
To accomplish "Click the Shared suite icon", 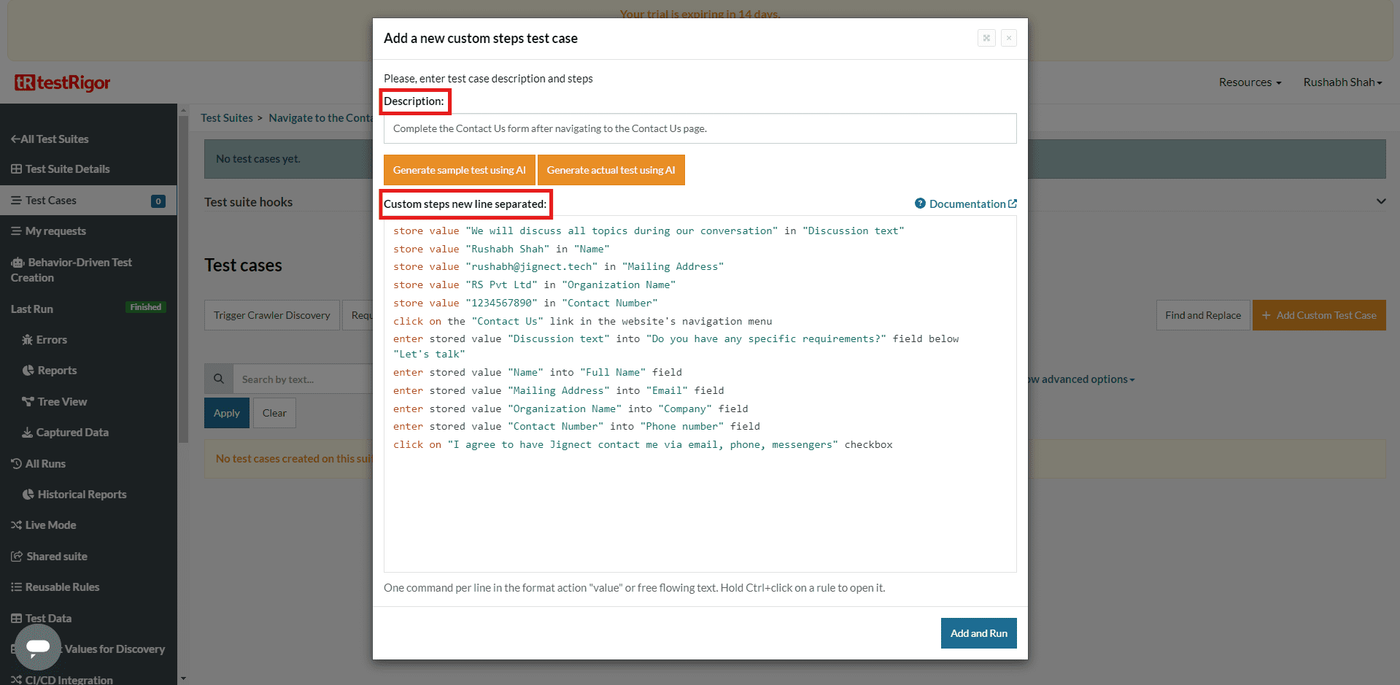I will (x=16, y=556).
